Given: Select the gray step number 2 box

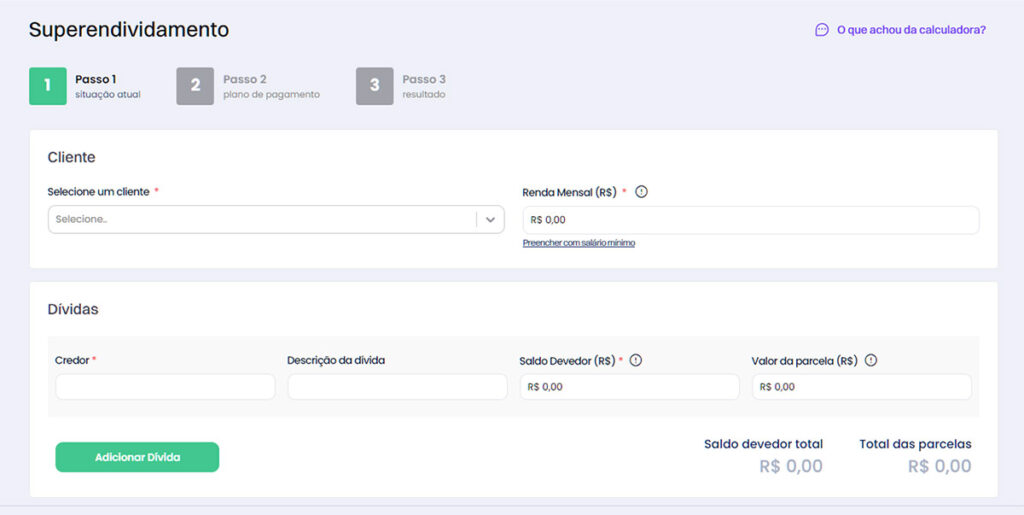Looking at the screenshot, I should click(195, 86).
